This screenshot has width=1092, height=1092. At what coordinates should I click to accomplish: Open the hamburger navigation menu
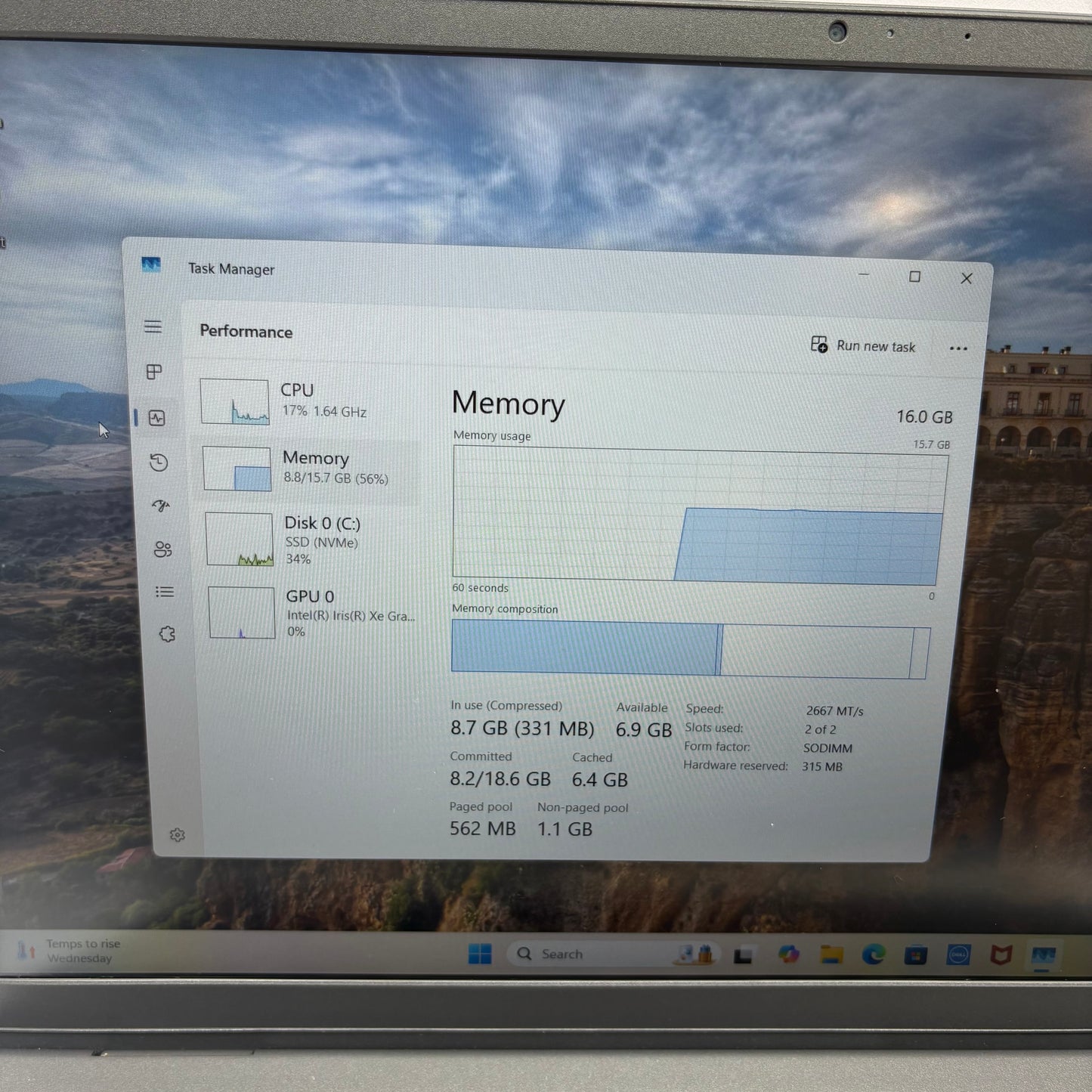coord(153,326)
